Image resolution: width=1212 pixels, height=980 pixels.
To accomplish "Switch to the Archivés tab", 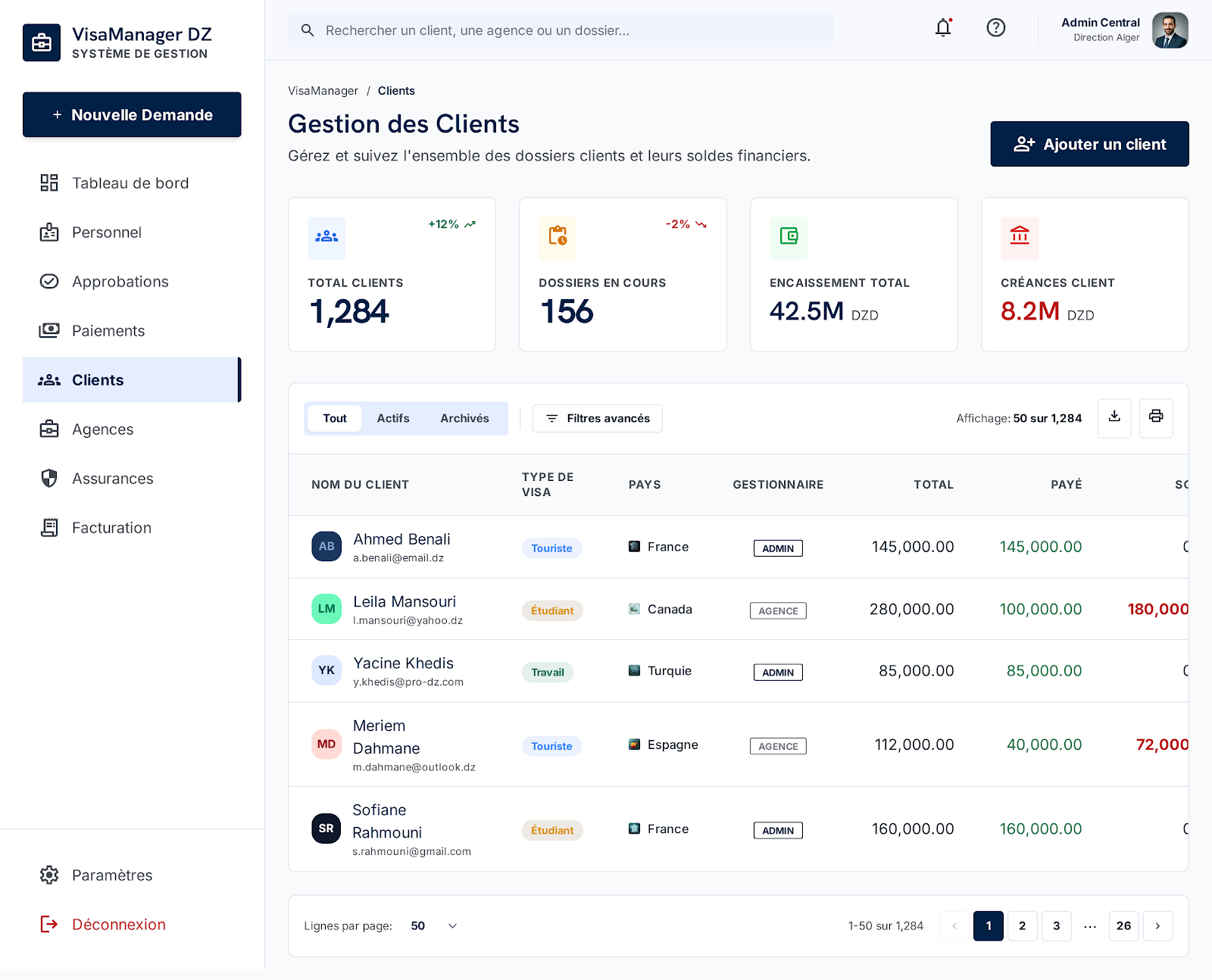I will (x=464, y=418).
